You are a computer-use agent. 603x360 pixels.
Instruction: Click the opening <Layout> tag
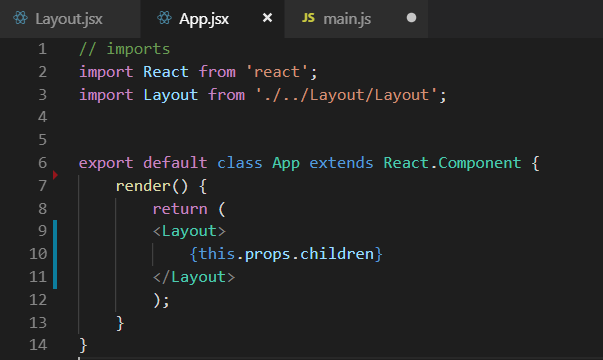(x=189, y=232)
